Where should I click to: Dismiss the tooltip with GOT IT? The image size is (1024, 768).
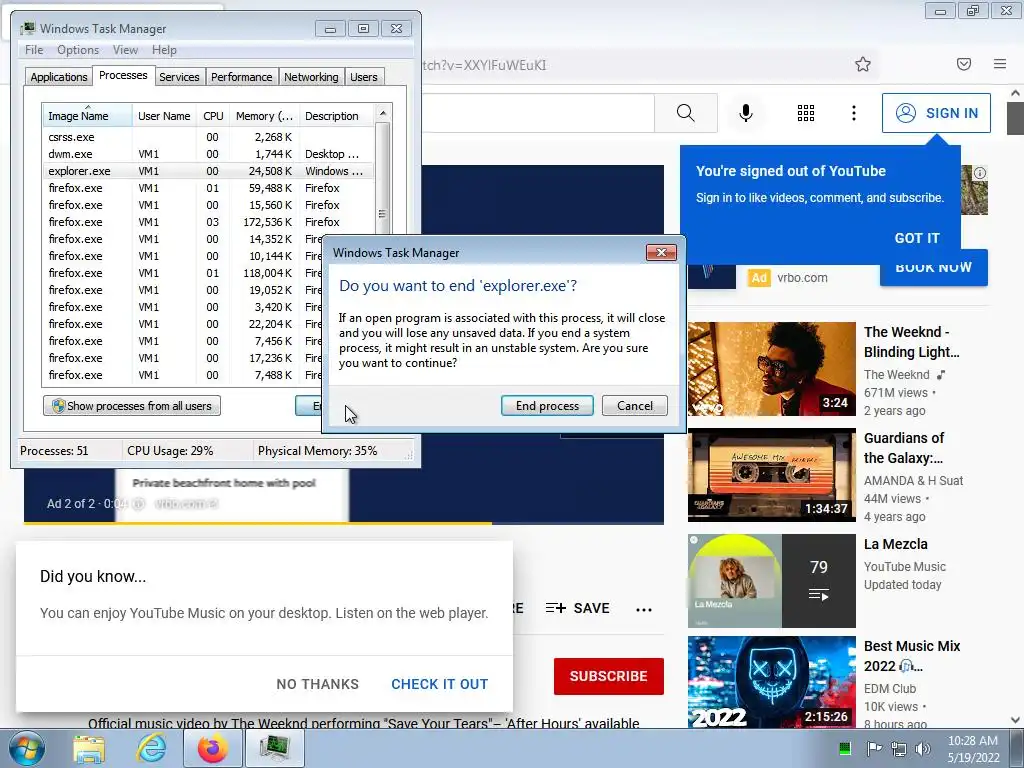pyautogui.click(x=917, y=238)
